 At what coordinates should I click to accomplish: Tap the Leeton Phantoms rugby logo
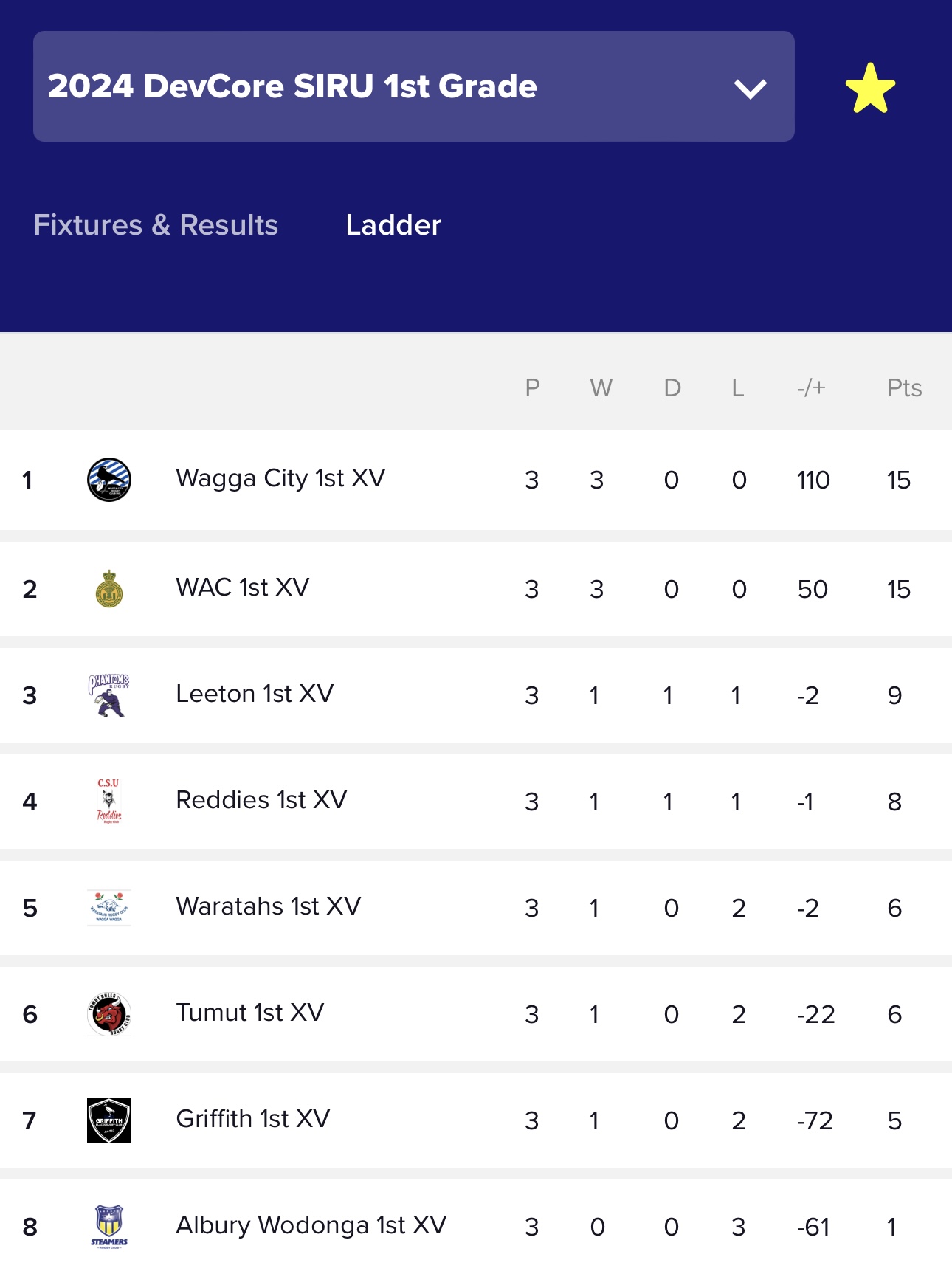click(x=109, y=695)
